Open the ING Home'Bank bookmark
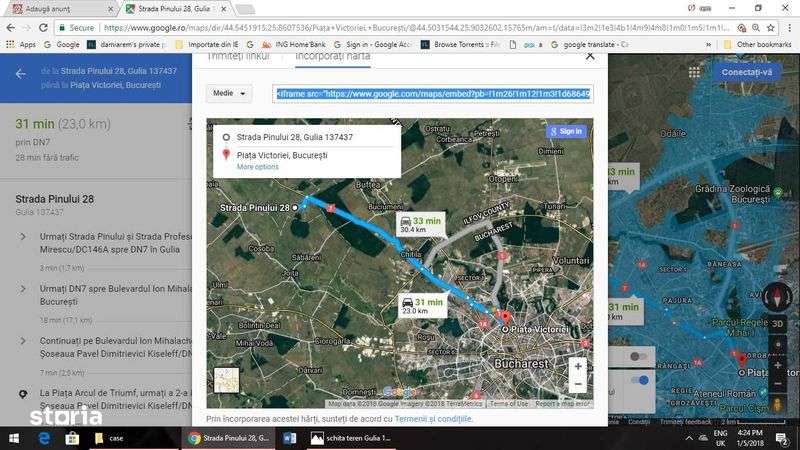This screenshot has width=800, height=450. point(293,45)
